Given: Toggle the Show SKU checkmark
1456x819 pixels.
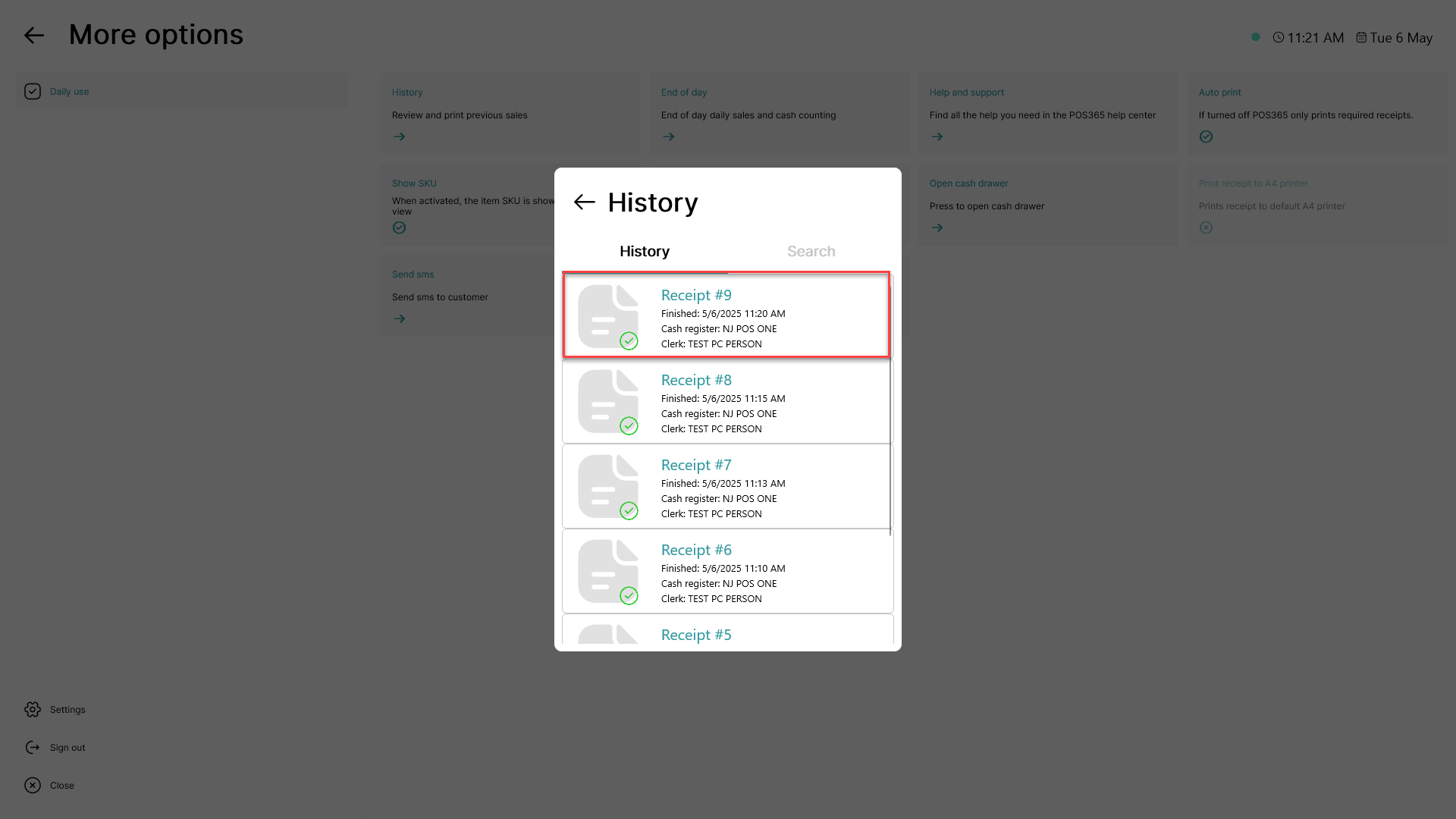Looking at the screenshot, I should pyautogui.click(x=400, y=227).
